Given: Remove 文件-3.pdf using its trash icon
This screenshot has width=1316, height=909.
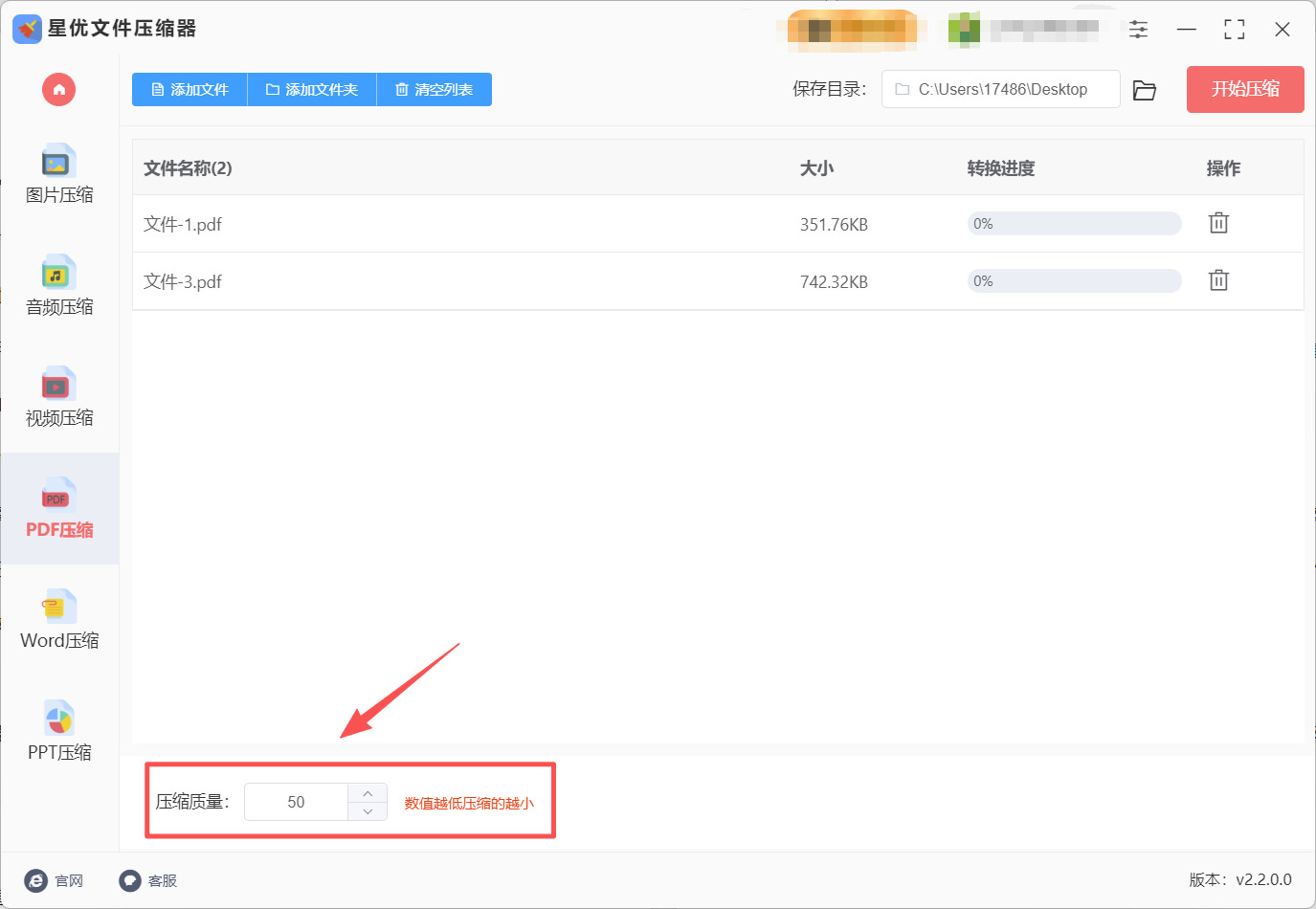Looking at the screenshot, I should tap(1218, 280).
